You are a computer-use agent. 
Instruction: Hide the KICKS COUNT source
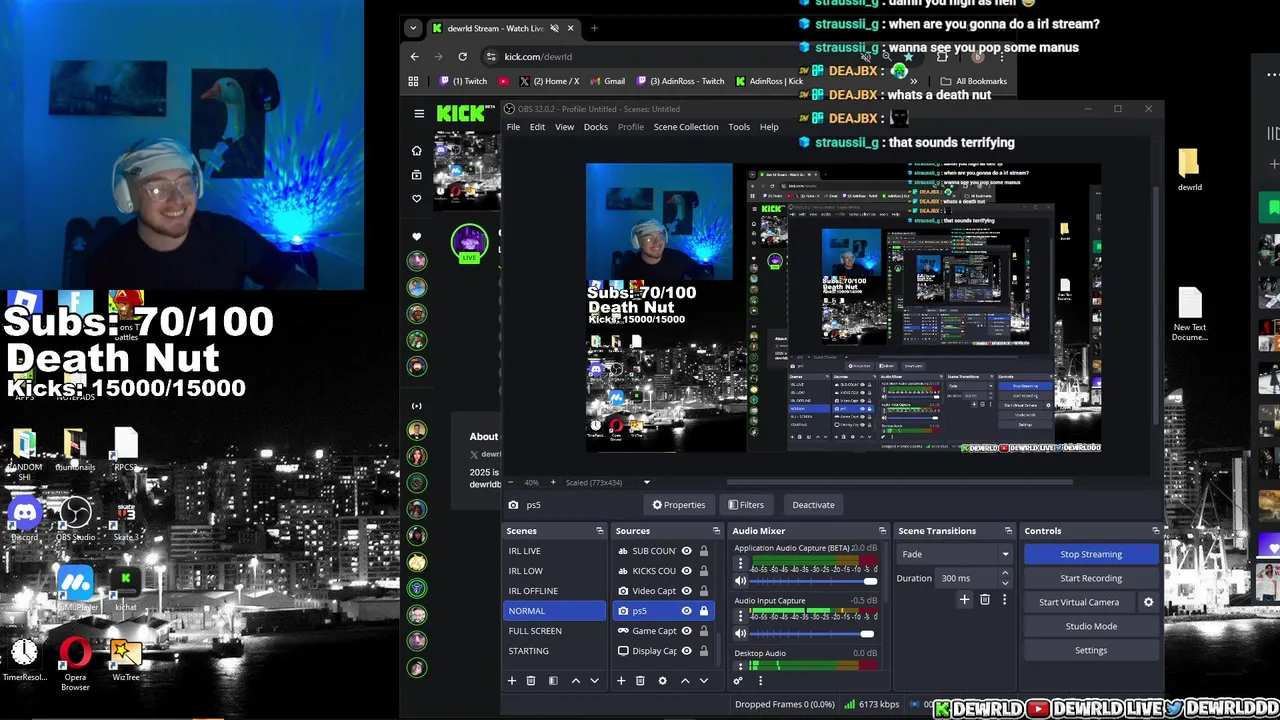(x=686, y=571)
